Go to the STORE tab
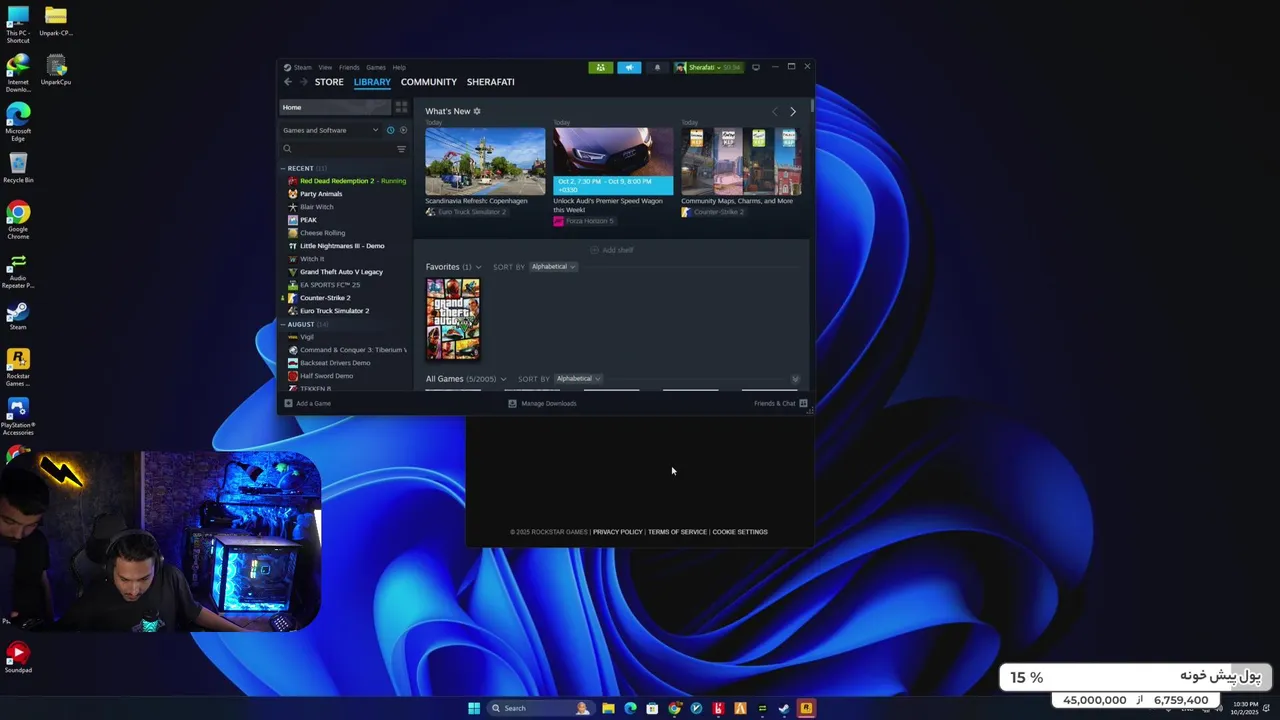The image size is (1280, 720). (329, 82)
